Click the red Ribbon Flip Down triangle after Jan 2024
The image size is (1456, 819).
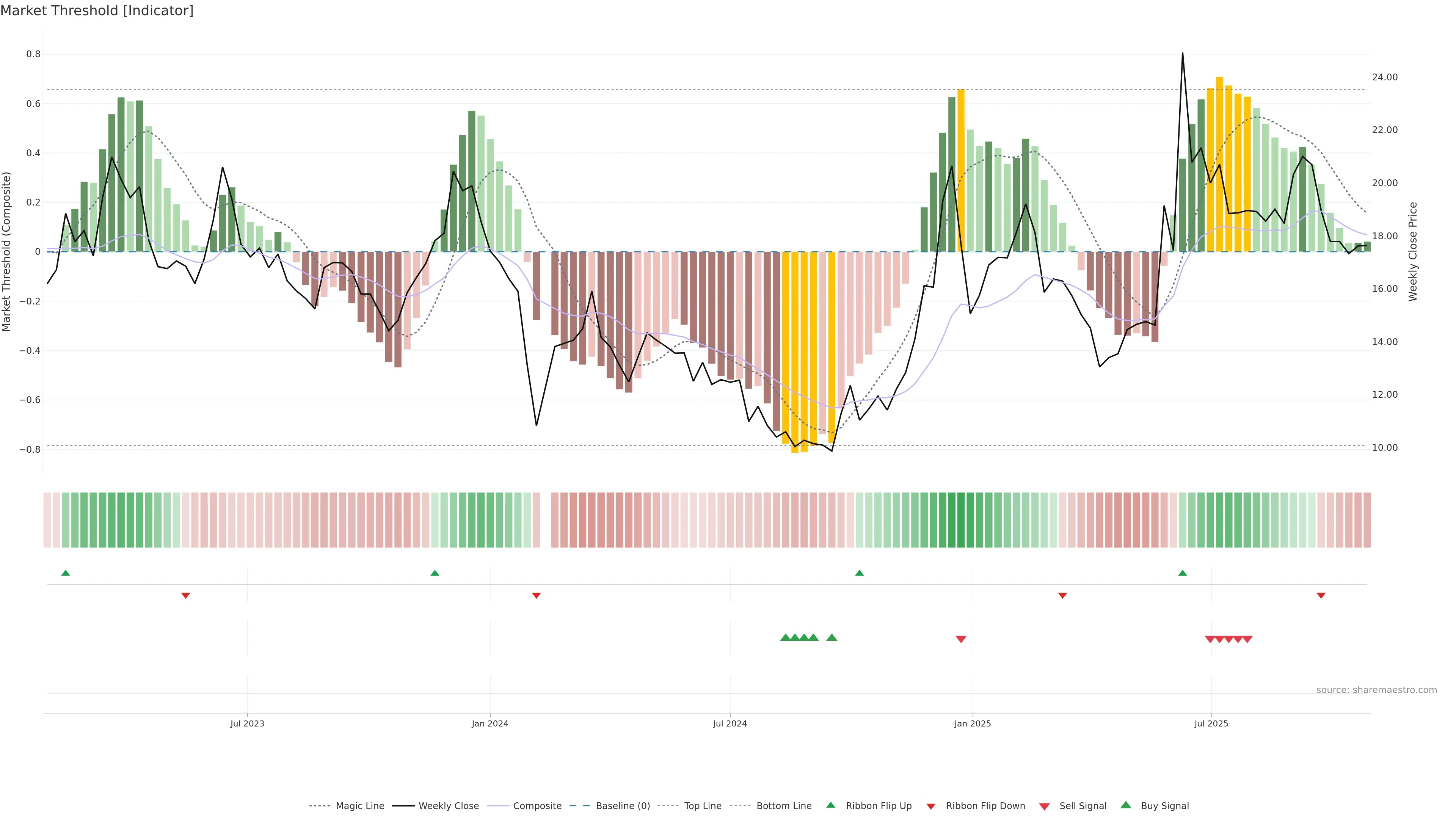[537, 595]
